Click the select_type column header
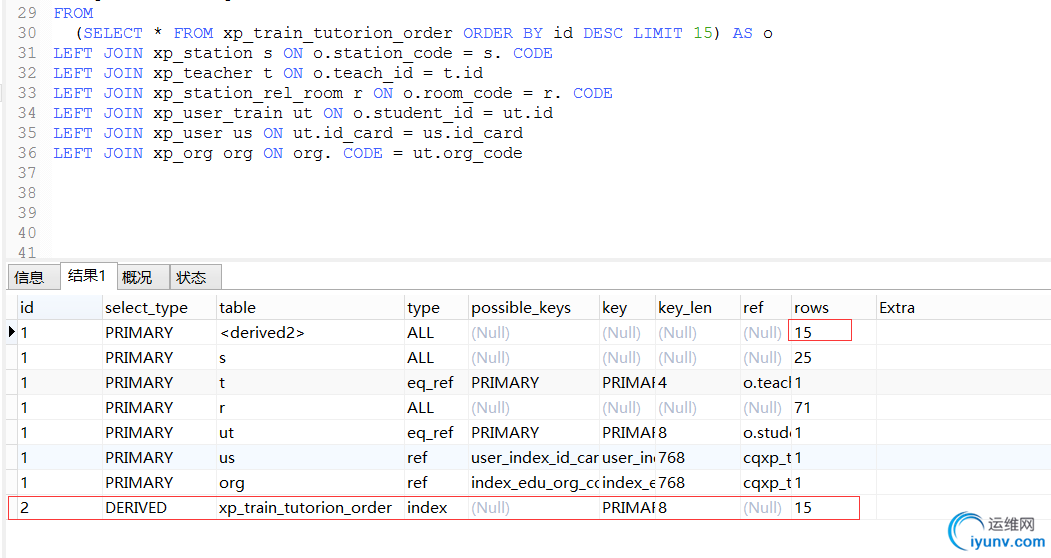The width and height of the screenshot is (1051, 558). click(146, 307)
